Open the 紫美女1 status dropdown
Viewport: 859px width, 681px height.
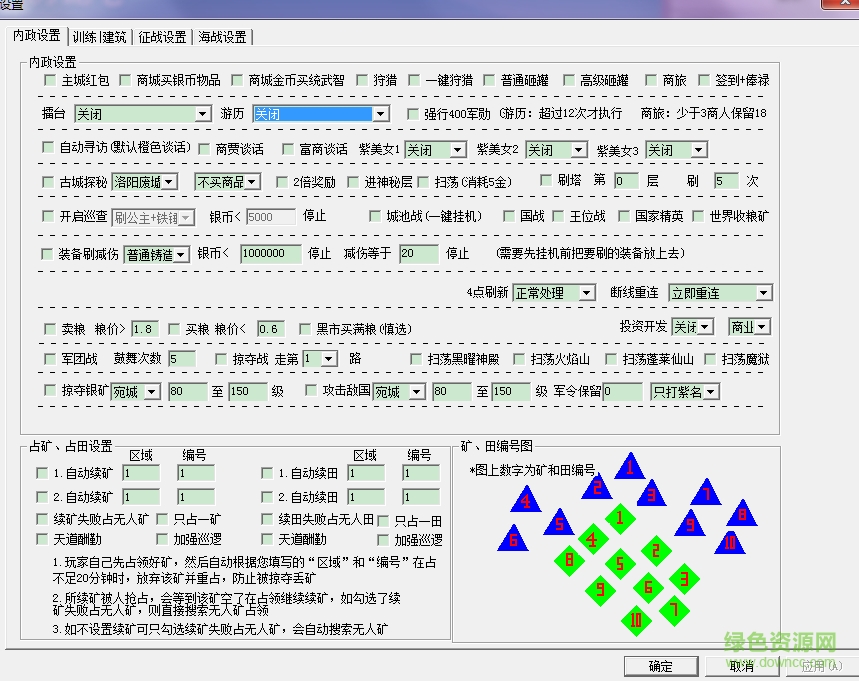(459, 148)
